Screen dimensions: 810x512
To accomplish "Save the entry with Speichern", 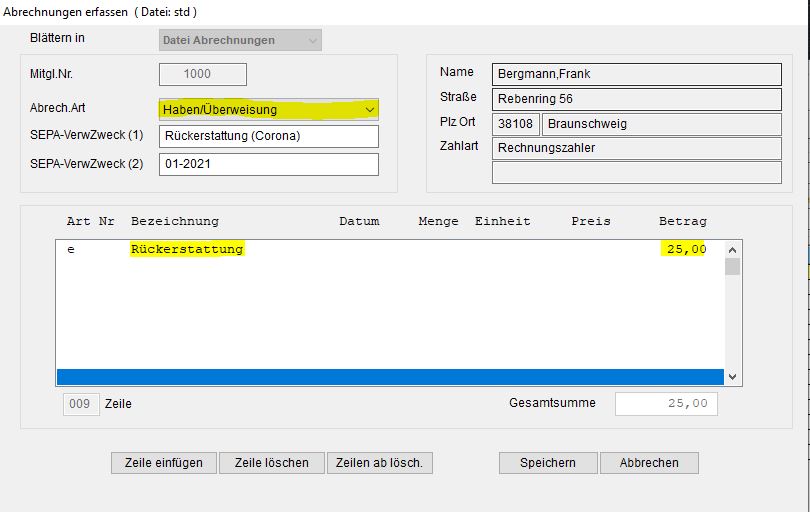I will click(548, 463).
